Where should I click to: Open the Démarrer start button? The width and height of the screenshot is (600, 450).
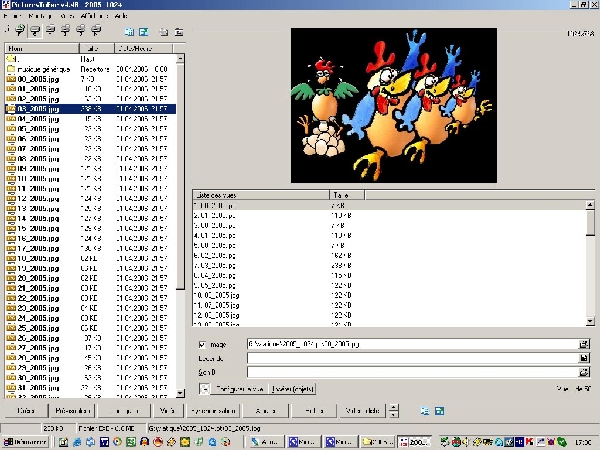pyautogui.click(x=25, y=442)
